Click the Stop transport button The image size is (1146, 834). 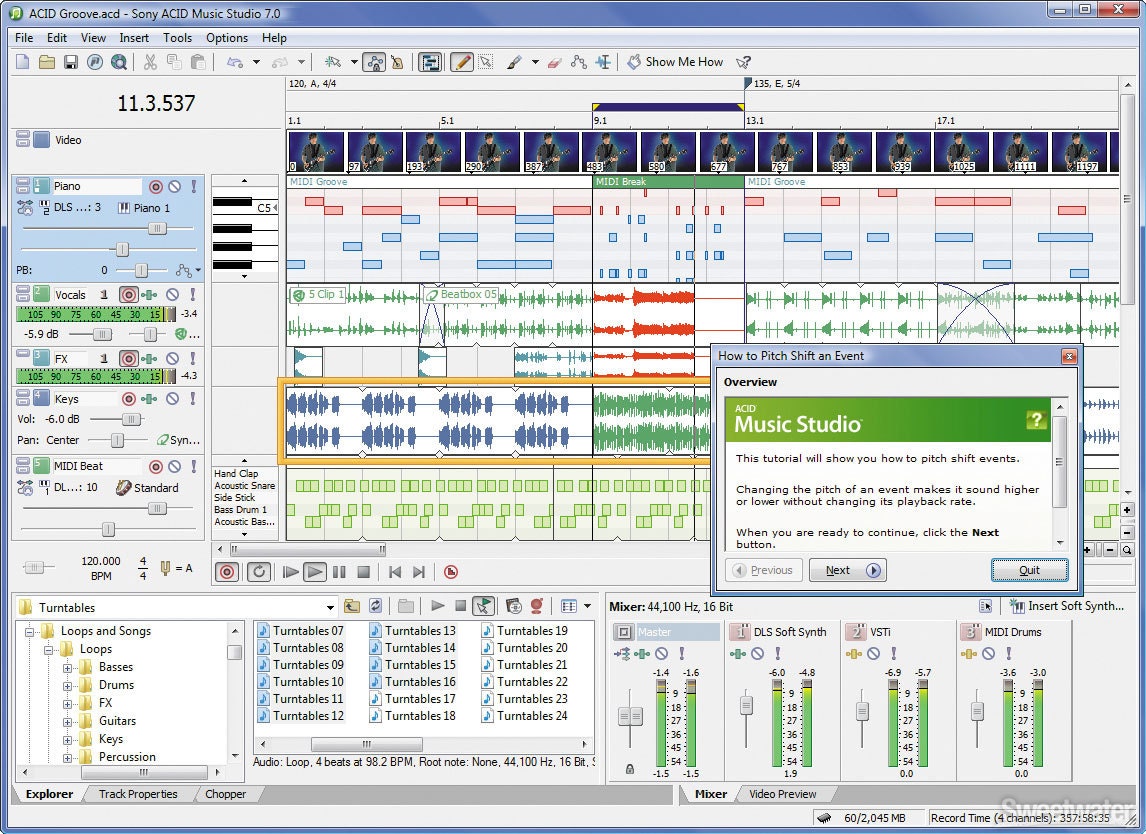[x=363, y=572]
